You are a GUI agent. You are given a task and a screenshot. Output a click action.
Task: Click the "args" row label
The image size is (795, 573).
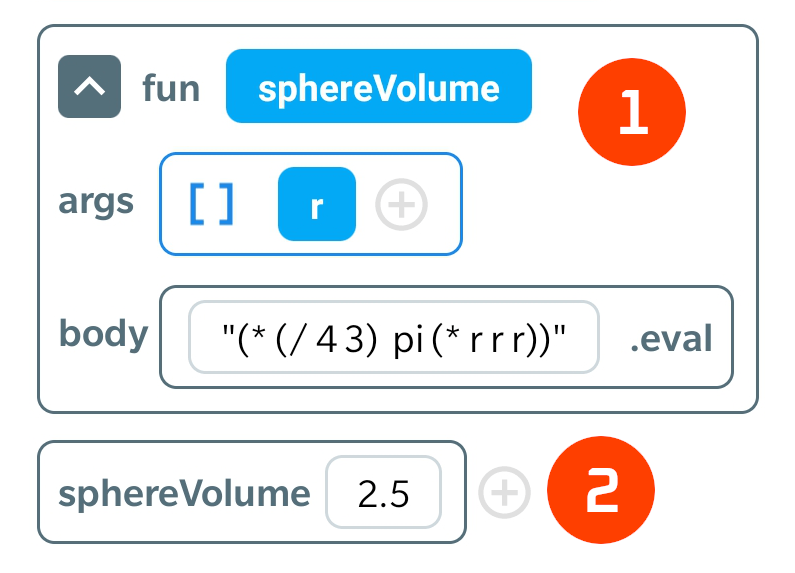[x=96, y=201]
